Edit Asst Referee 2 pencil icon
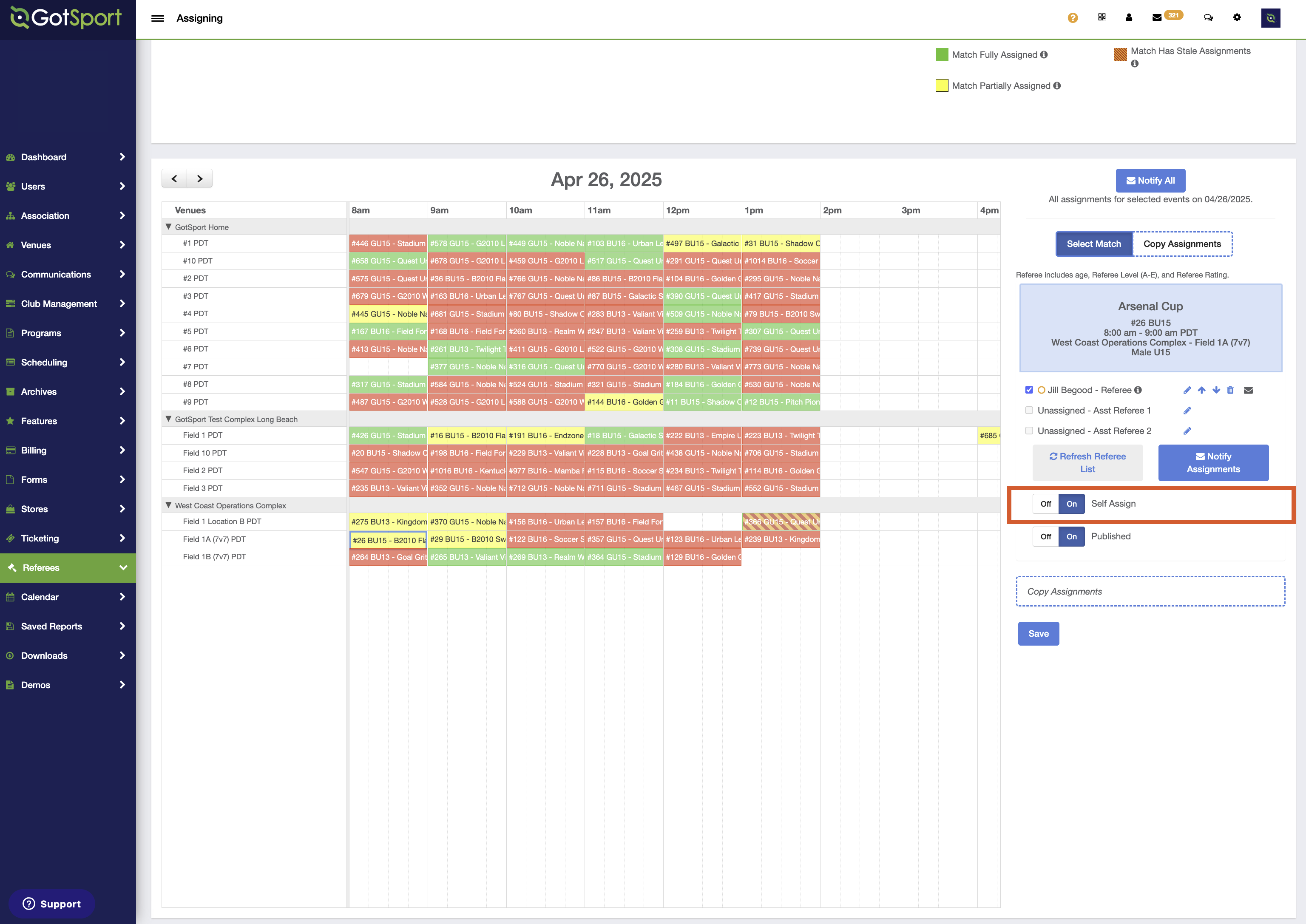Viewport: 1306px width, 924px height. tap(1187, 431)
